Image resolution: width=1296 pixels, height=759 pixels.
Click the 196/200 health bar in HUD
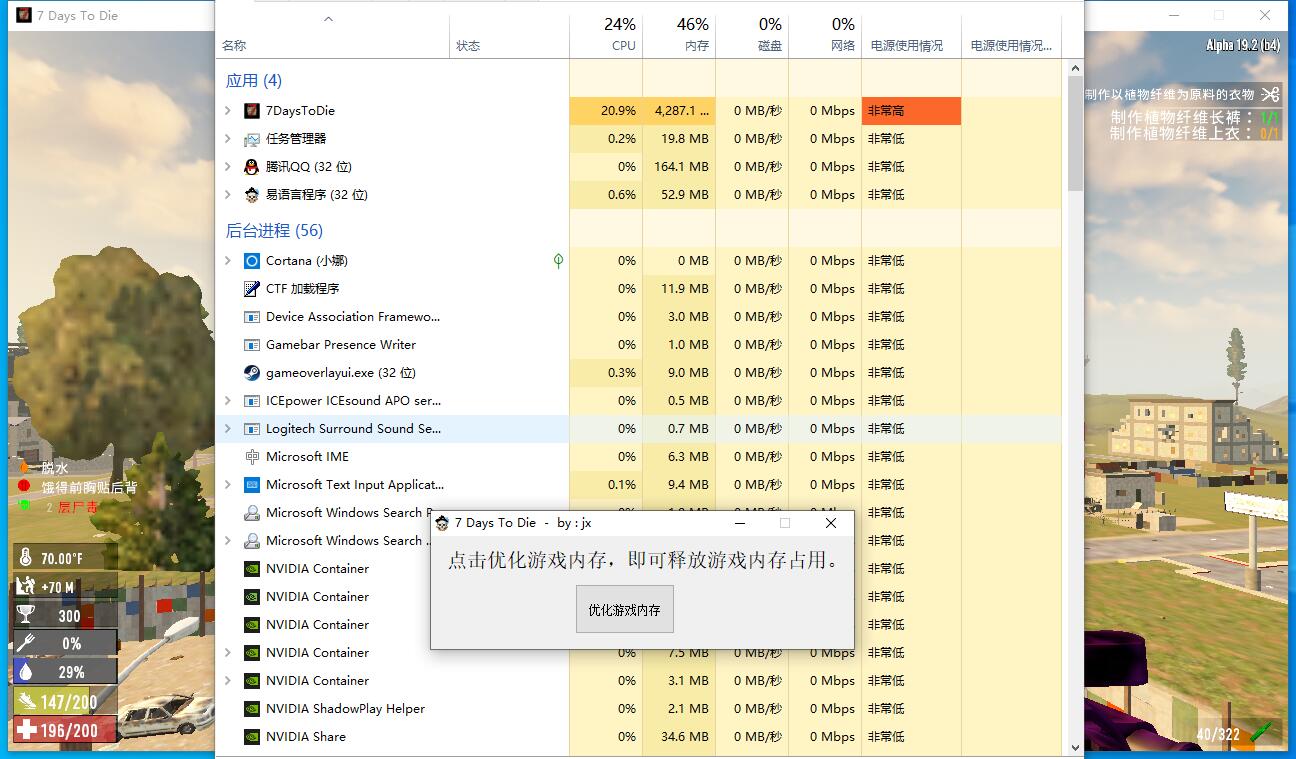coord(65,731)
